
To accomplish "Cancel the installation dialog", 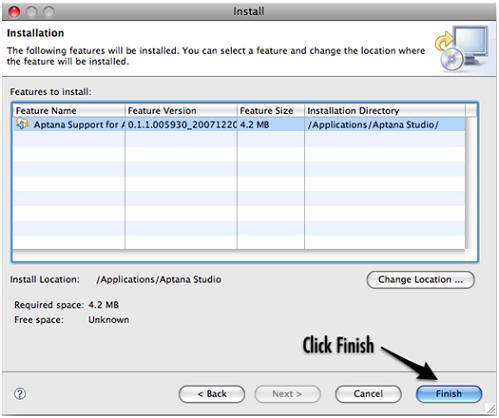I will [x=368, y=394].
